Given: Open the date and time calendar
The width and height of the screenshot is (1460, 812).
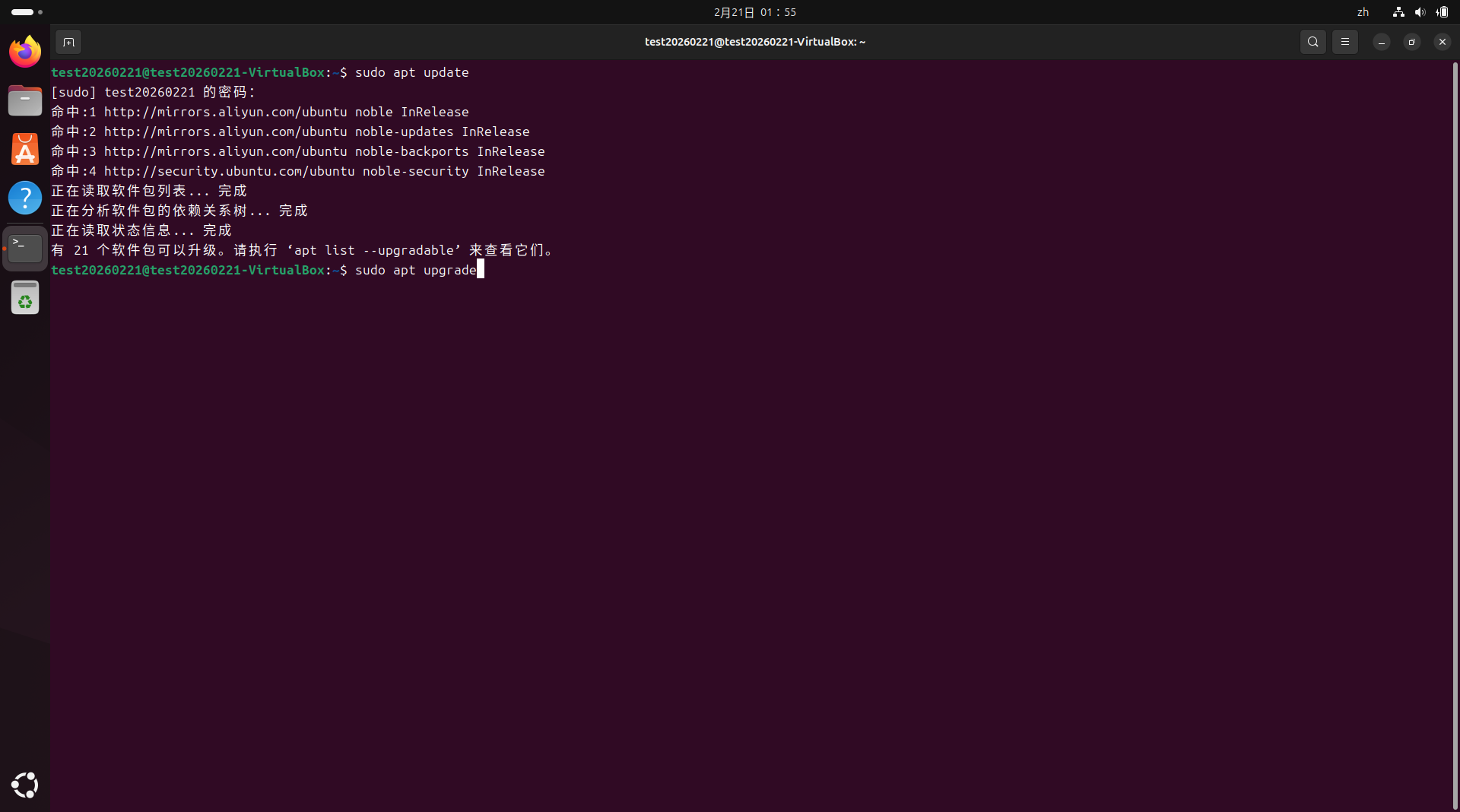Looking at the screenshot, I should [754, 12].
